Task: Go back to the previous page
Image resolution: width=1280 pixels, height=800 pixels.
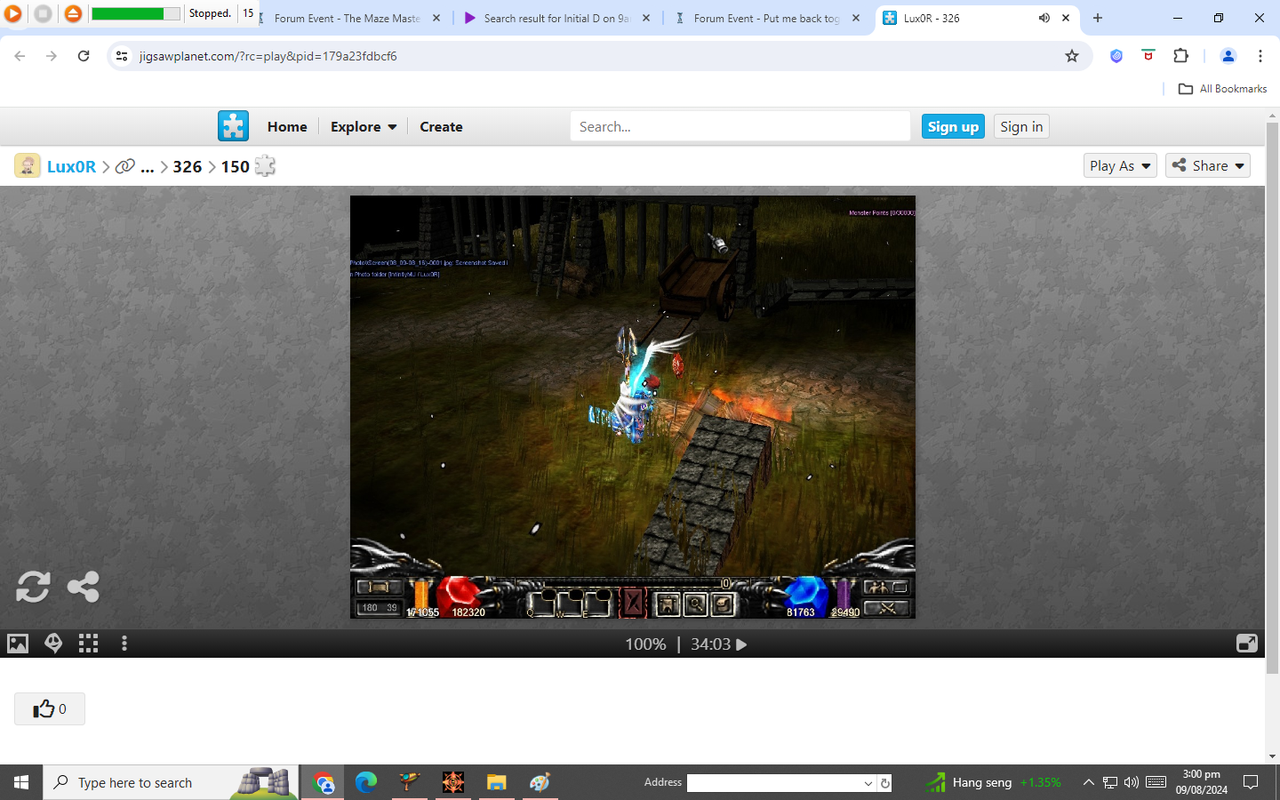Action: click(20, 56)
